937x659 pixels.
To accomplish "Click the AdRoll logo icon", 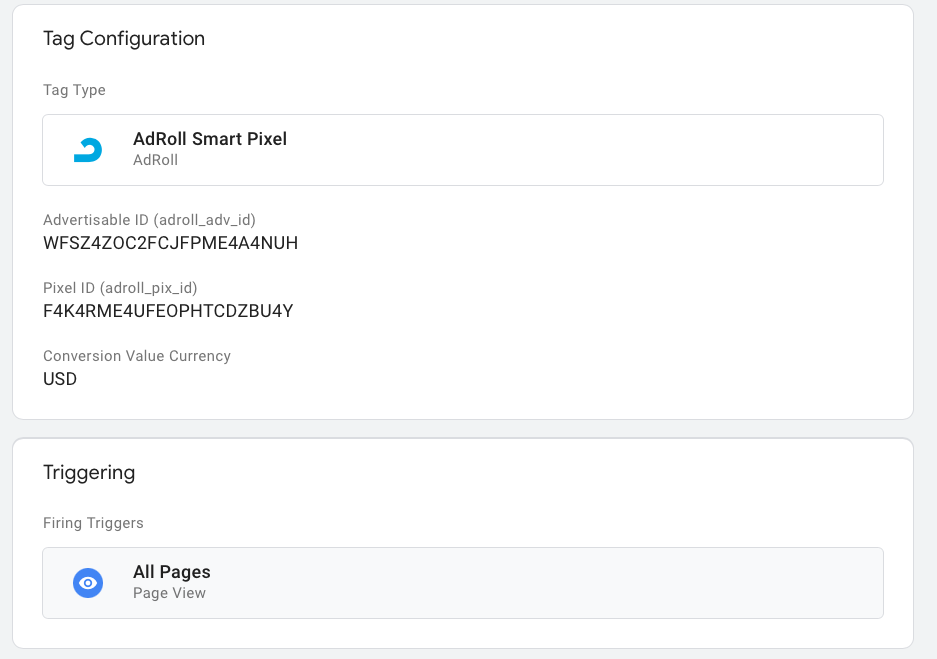I will [x=88, y=150].
